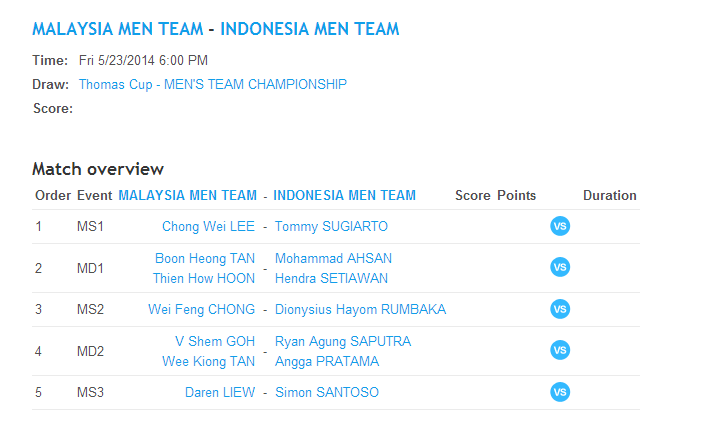Viewport: 715px width, 442px height.
Task: View Chong Wei LEE player profile
Action: tap(208, 227)
